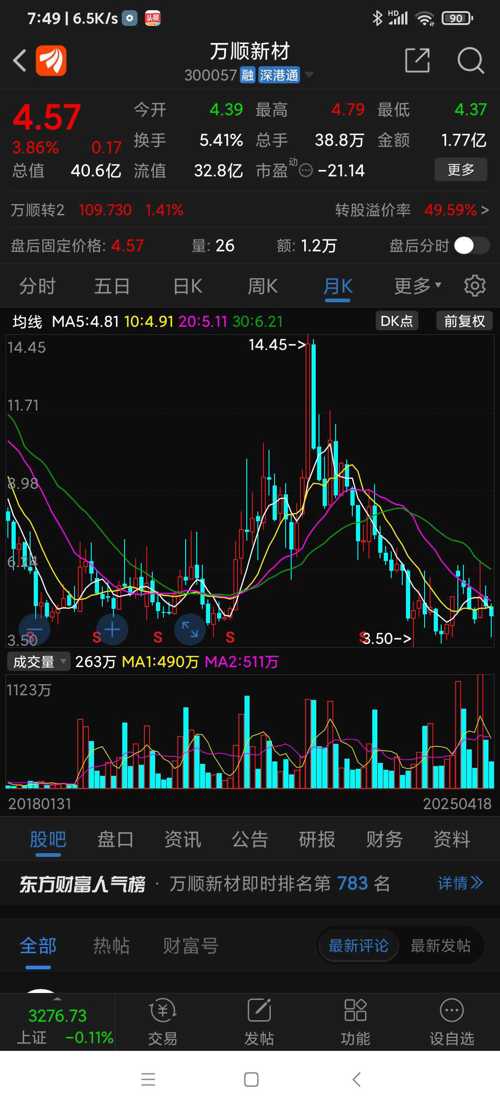Tap the MA5:4.81 label
500x1111 pixels.
coord(85,322)
